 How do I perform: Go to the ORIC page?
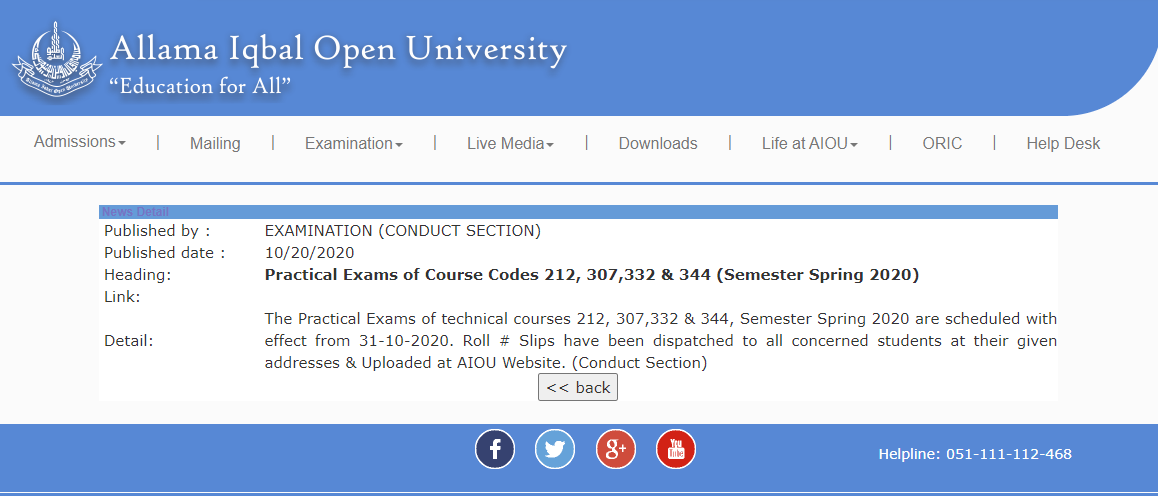942,144
